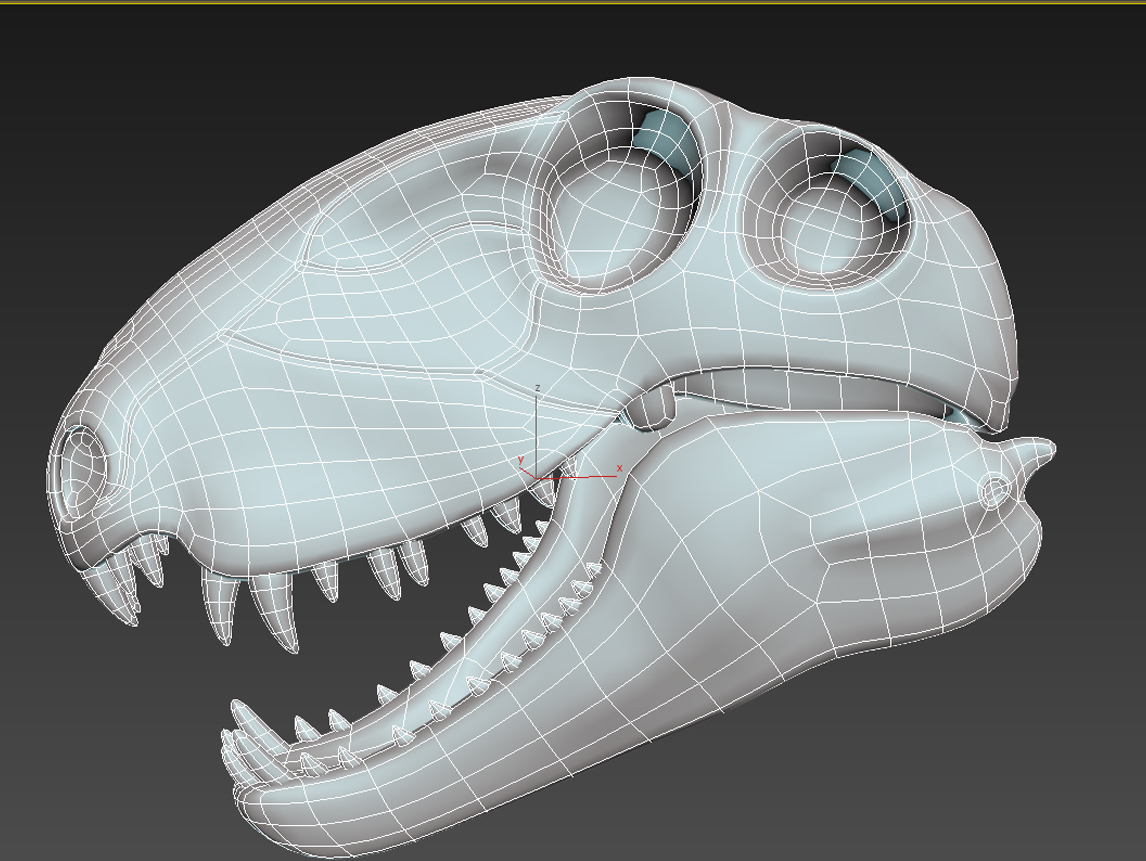1146x861 pixels.
Task: Select the Y axis of the transform gizmo
Action: (527, 471)
